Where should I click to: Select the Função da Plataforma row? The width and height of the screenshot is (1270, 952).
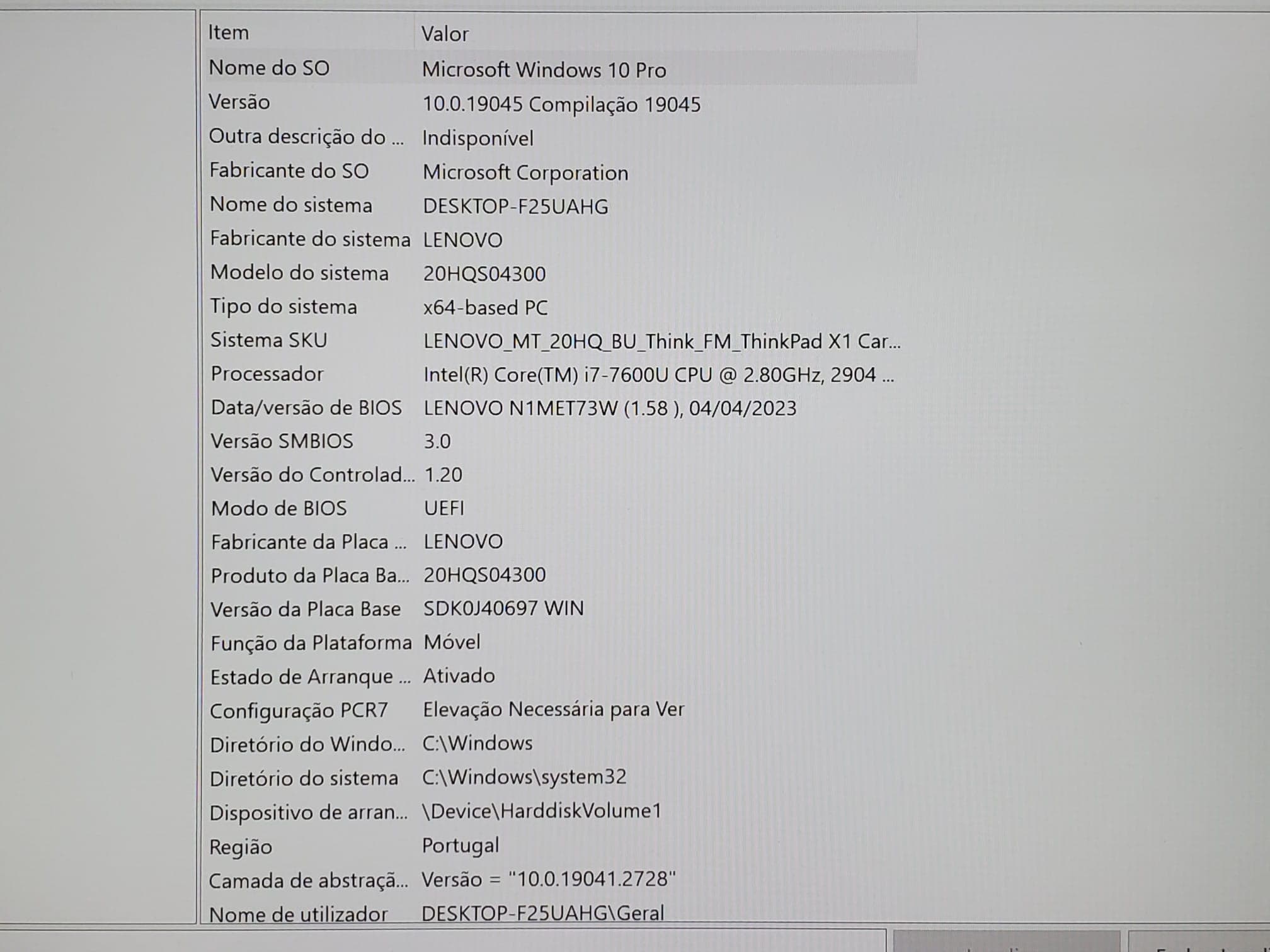(x=560, y=642)
